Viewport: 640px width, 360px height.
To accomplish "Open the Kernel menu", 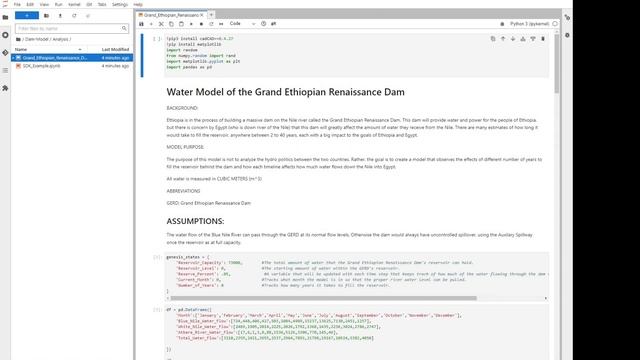I will click(x=74, y=4).
